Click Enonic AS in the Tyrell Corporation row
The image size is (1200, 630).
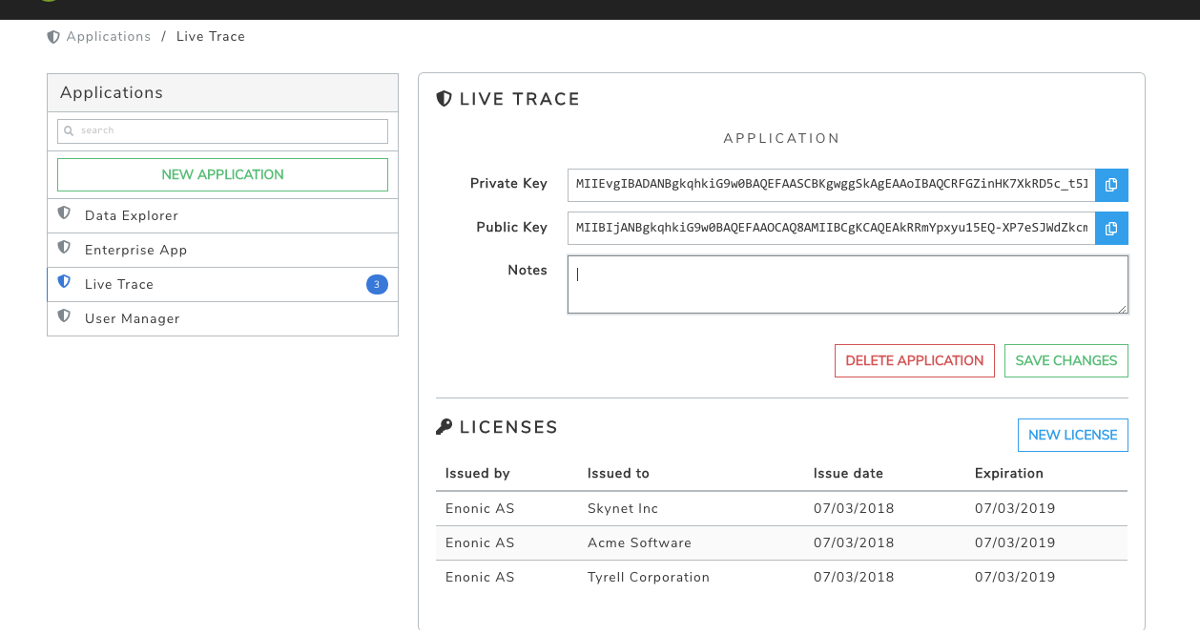[x=480, y=578]
